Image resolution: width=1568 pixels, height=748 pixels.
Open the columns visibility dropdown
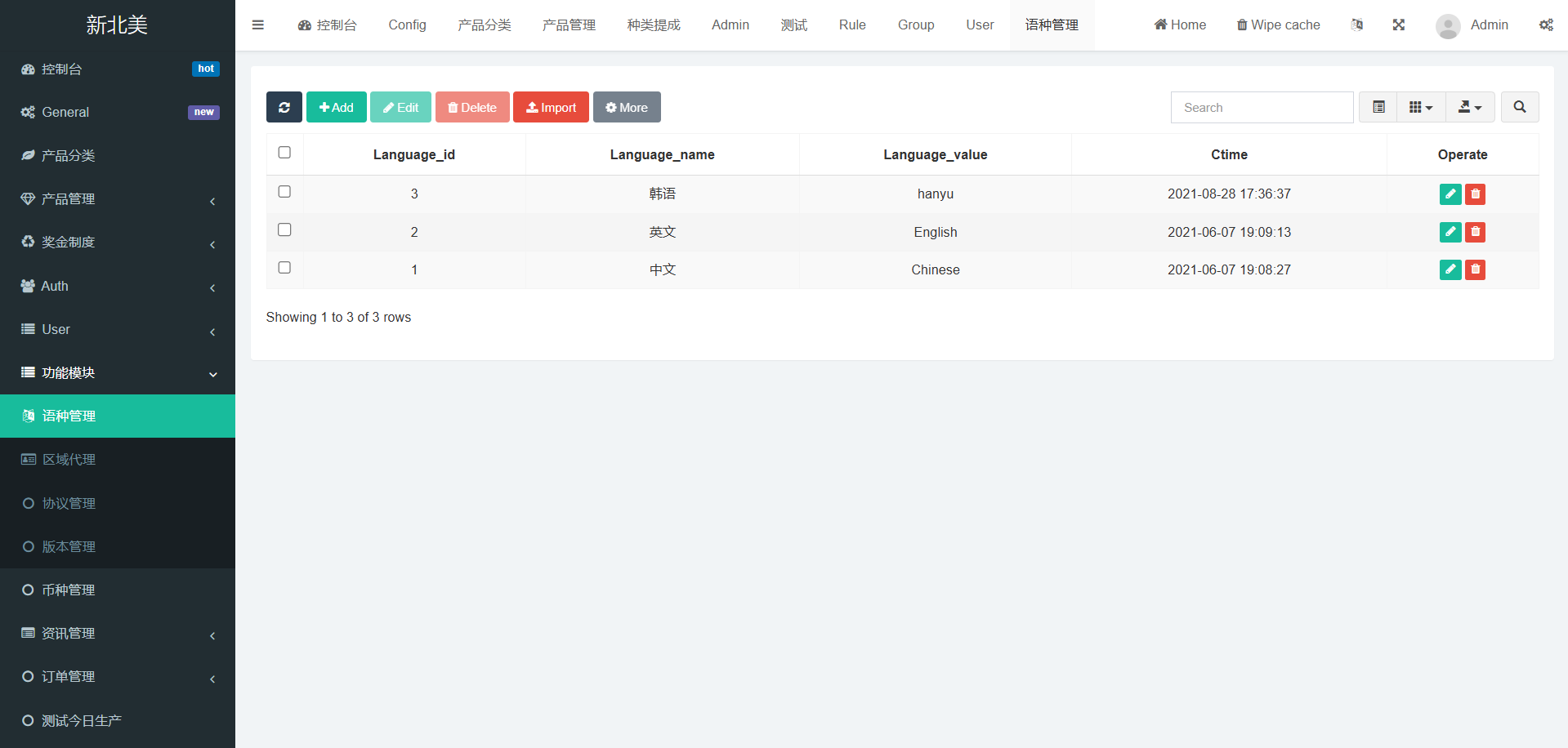1421,107
